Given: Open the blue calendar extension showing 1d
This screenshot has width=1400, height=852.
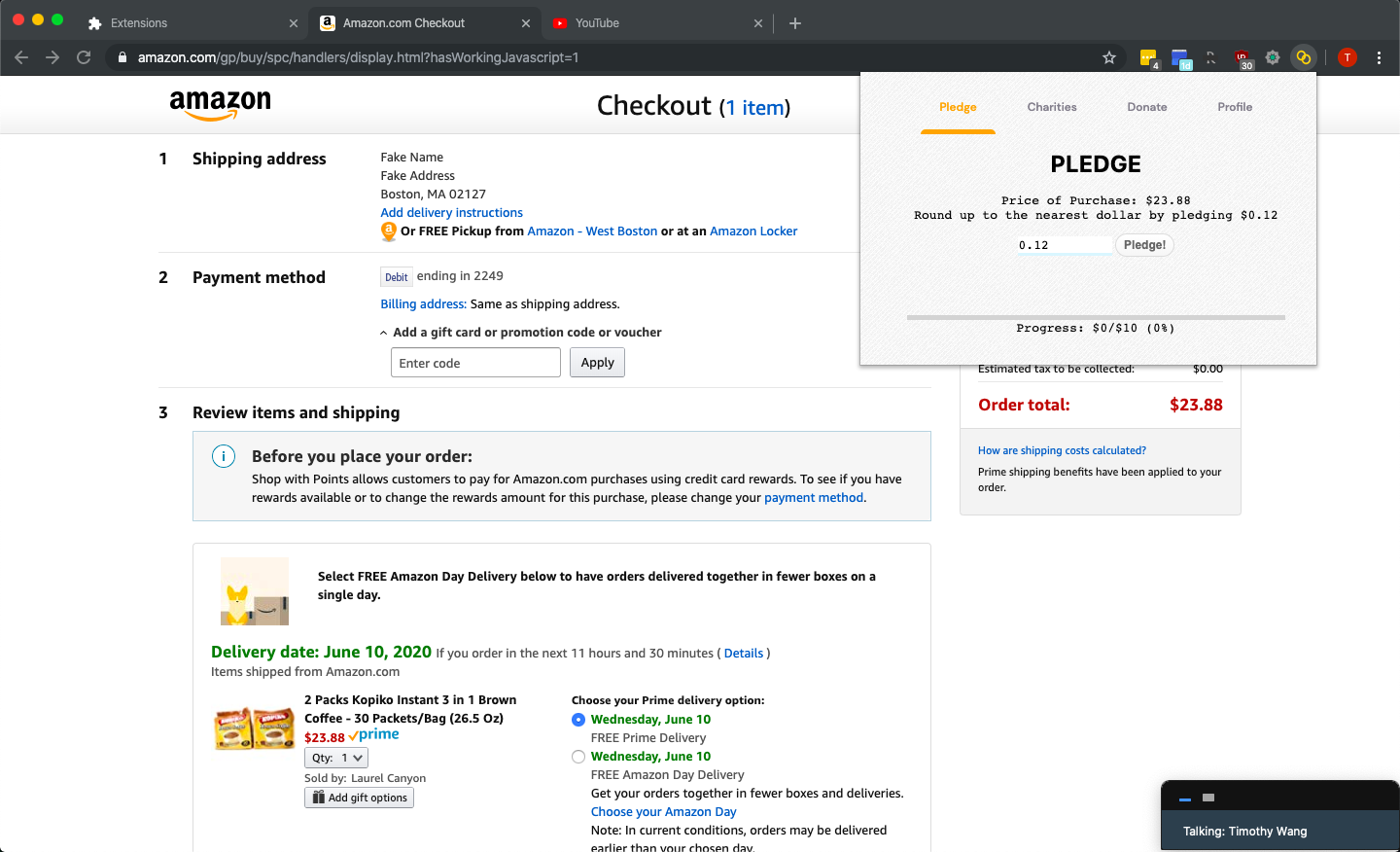Looking at the screenshot, I should point(1181,58).
